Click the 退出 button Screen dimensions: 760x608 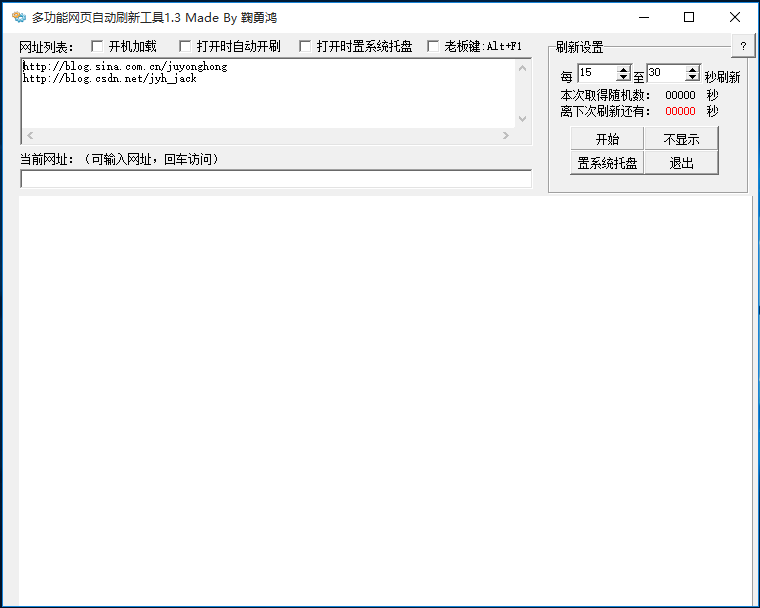(681, 163)
